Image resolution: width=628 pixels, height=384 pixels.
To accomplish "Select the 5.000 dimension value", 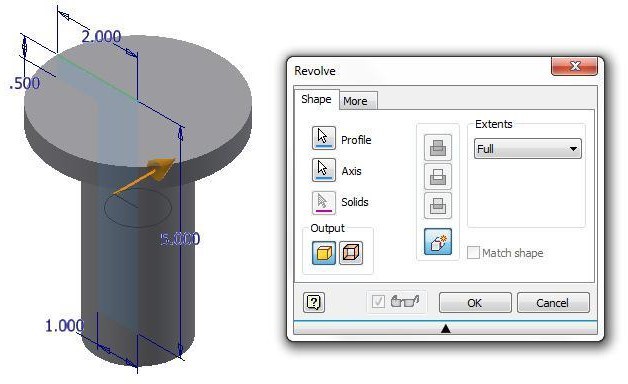I will pyautogui.click(x=180, y=239).
